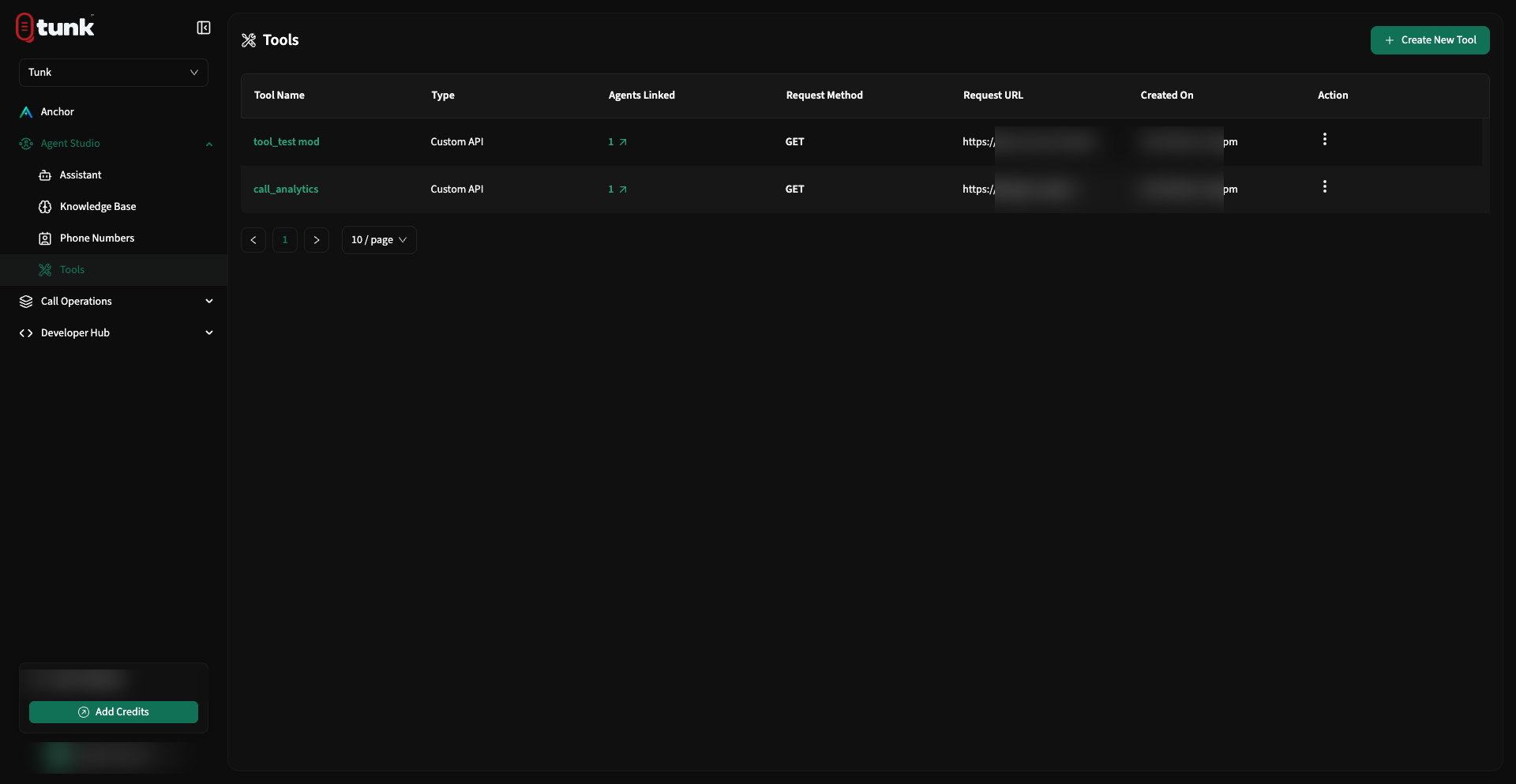The width and height of the screenshot is (1516, 784).
Task: Click the Agent Studio icon
Action: (26, 144)
